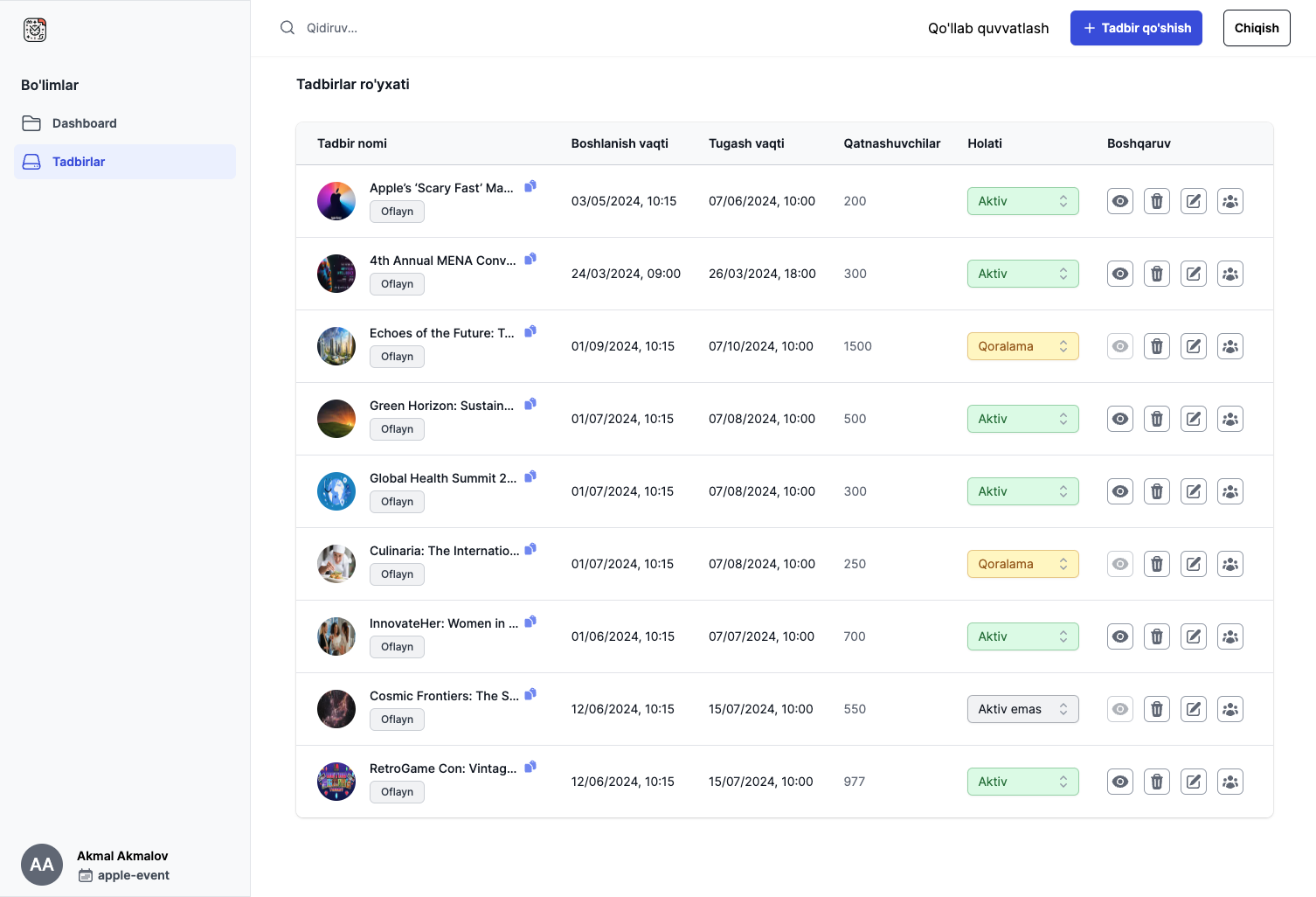Toggle visibility for Cosmic Frontiers event
Image resolution: width=1316 pixels, height=897 pixels.
1119,709
